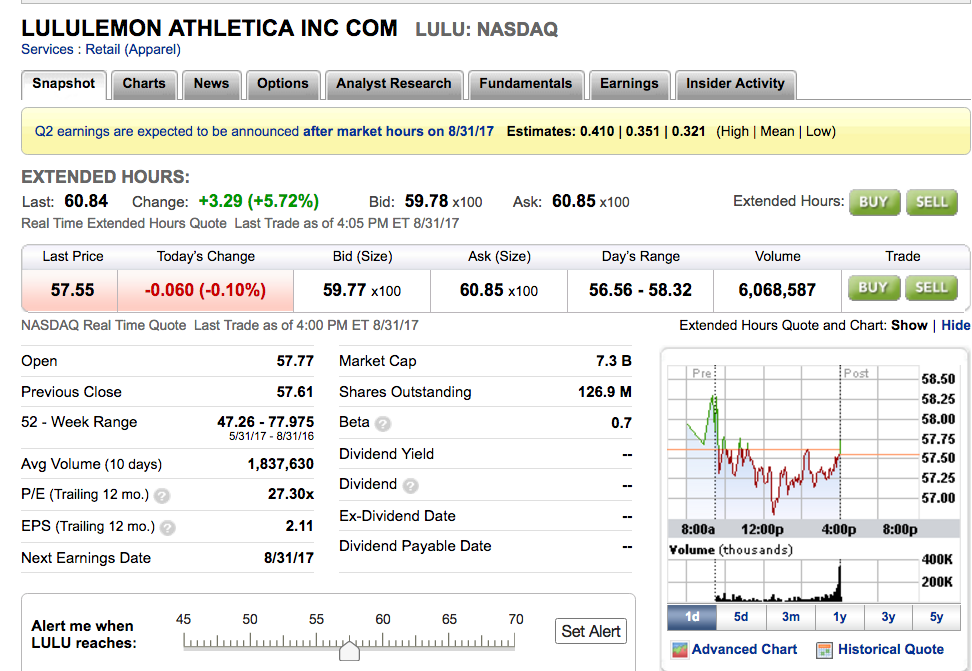The image size is (972, 671).
Task: Open the Retail (Apparel) industry link
Action: 133,49
